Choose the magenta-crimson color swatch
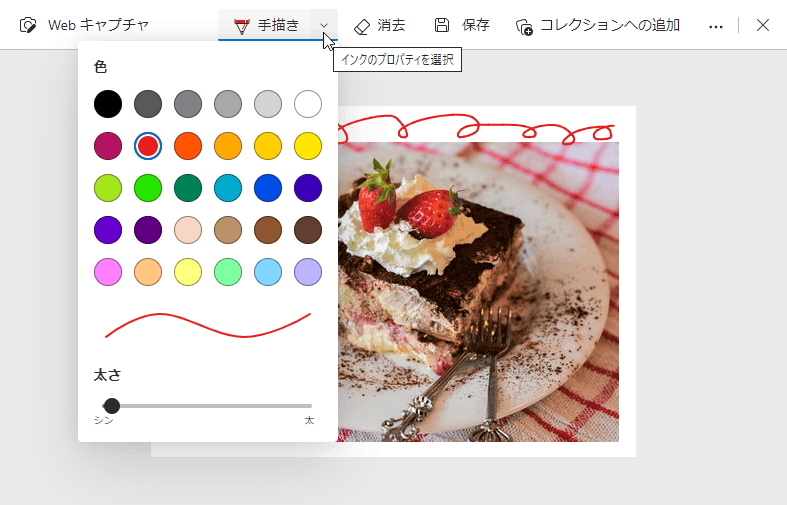Viewport: 787px width, 505px height. tap(108, 146)
